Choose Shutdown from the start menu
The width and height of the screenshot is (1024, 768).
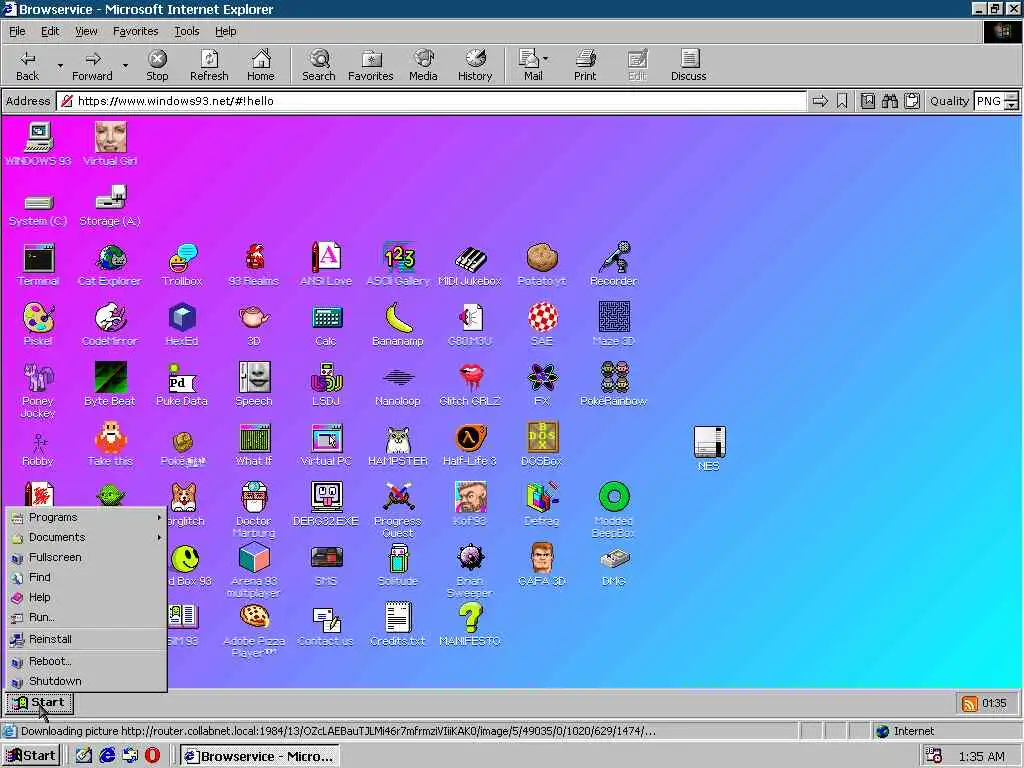87,681
